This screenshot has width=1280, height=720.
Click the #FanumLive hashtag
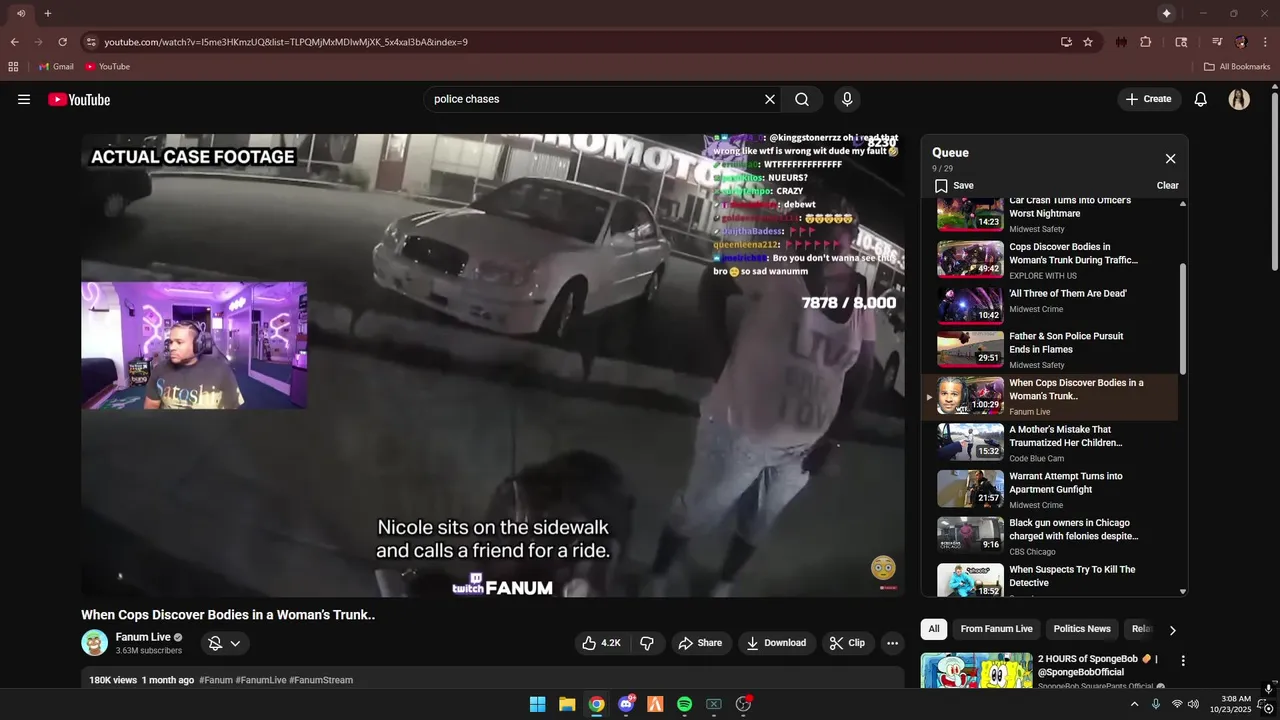click(x=261, y=680)
